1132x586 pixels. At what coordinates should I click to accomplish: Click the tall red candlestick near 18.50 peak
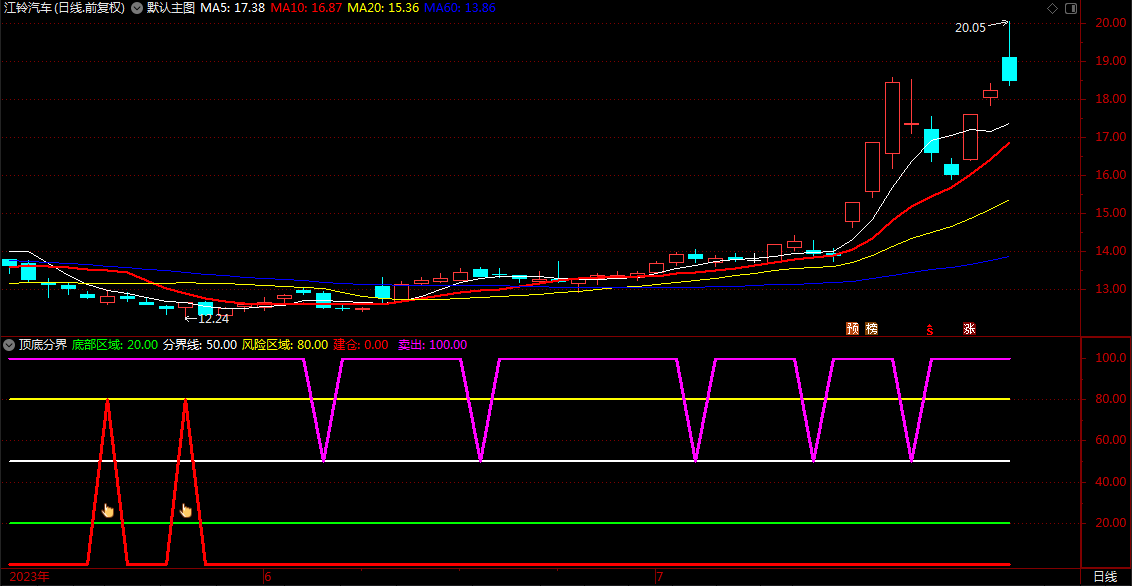(x=892, y=118)
